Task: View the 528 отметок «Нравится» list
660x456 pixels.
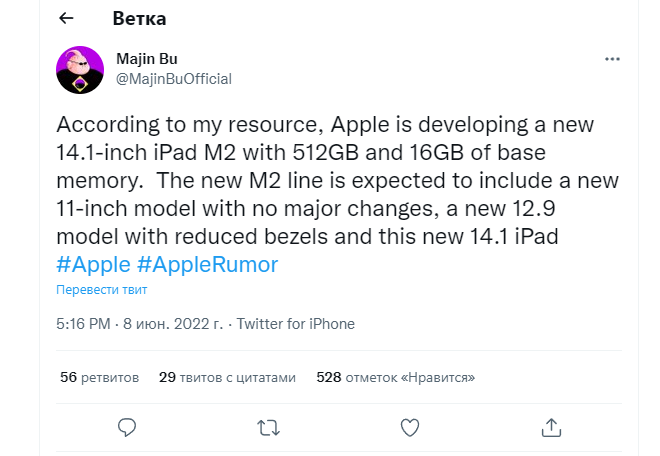Action: [x=395, y=377]
